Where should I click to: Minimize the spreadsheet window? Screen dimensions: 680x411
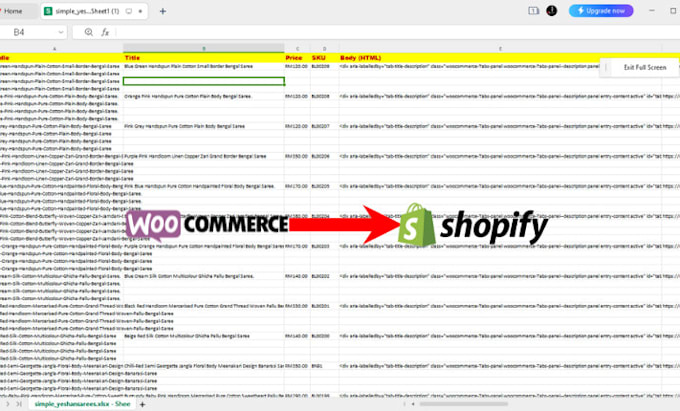[x=652, y=11]
